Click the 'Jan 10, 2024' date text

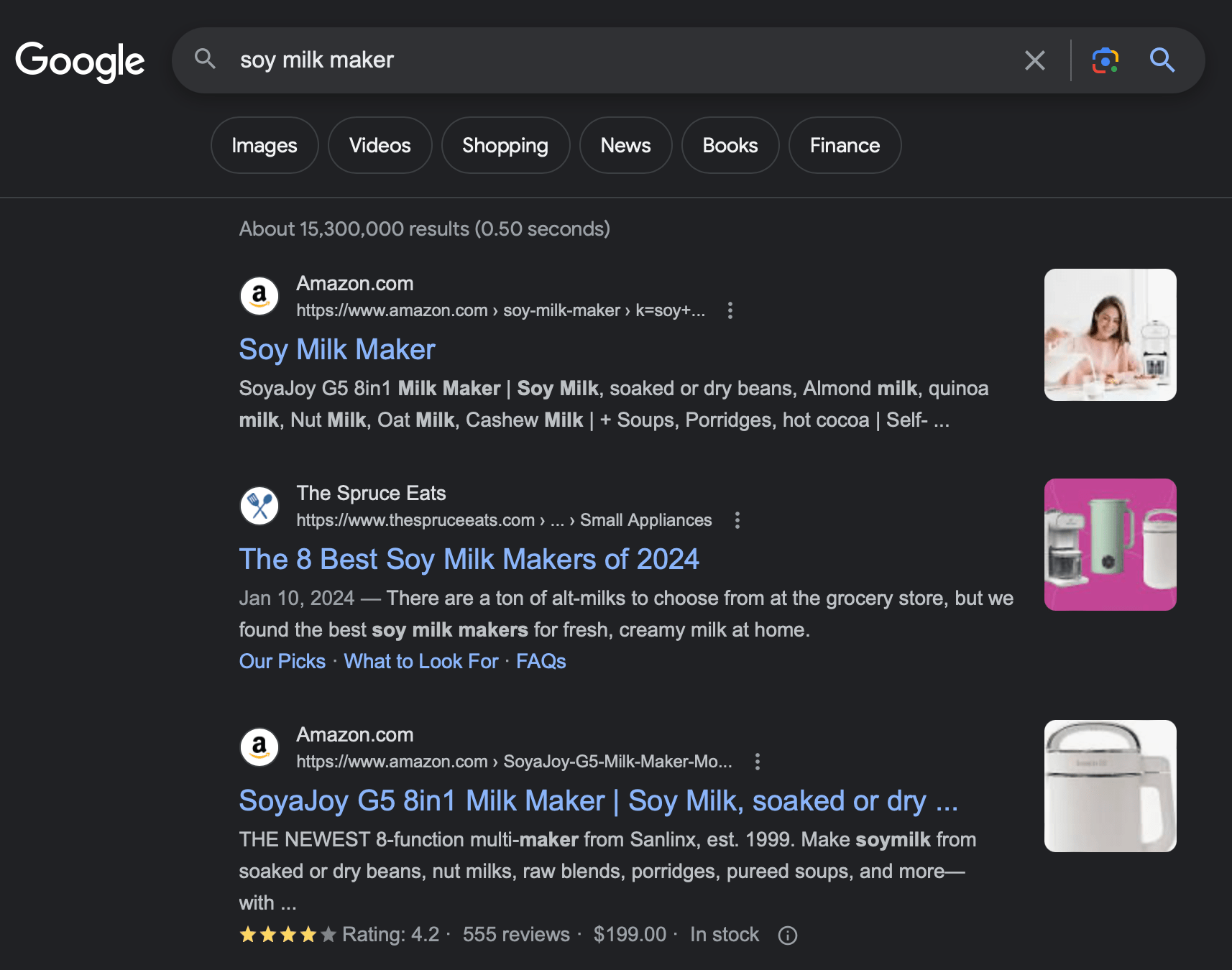(297, 599)
